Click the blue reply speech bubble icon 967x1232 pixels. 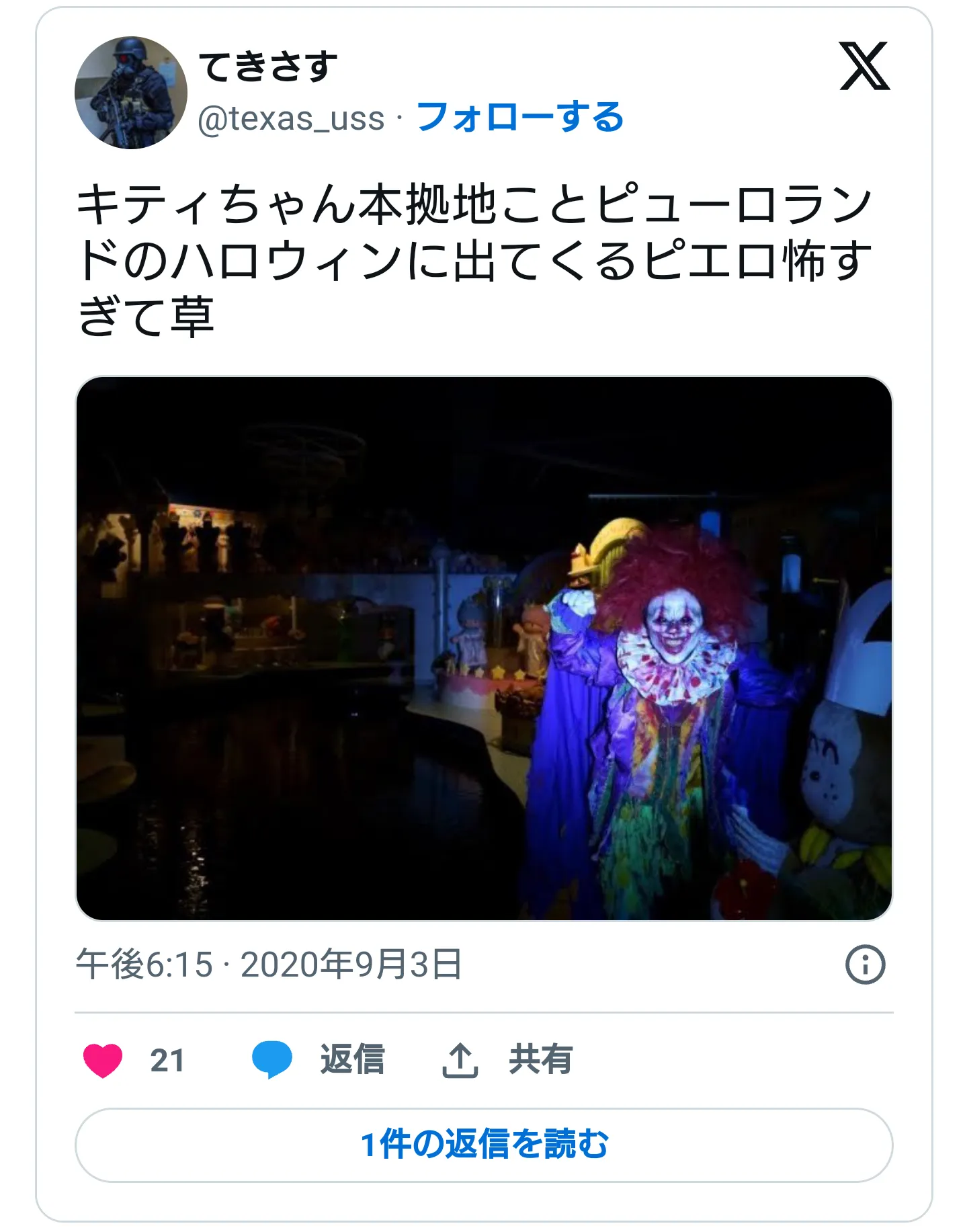pyautogui.click(x=272, y=1060)
